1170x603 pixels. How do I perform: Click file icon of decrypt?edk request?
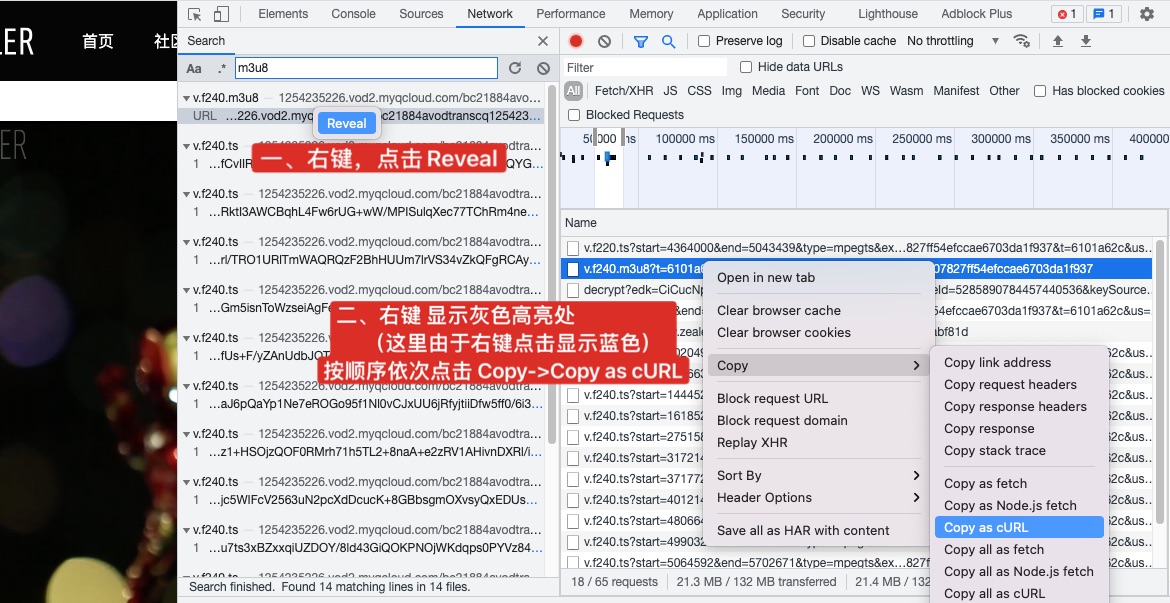pyautogui.click(x=572, y=290)
